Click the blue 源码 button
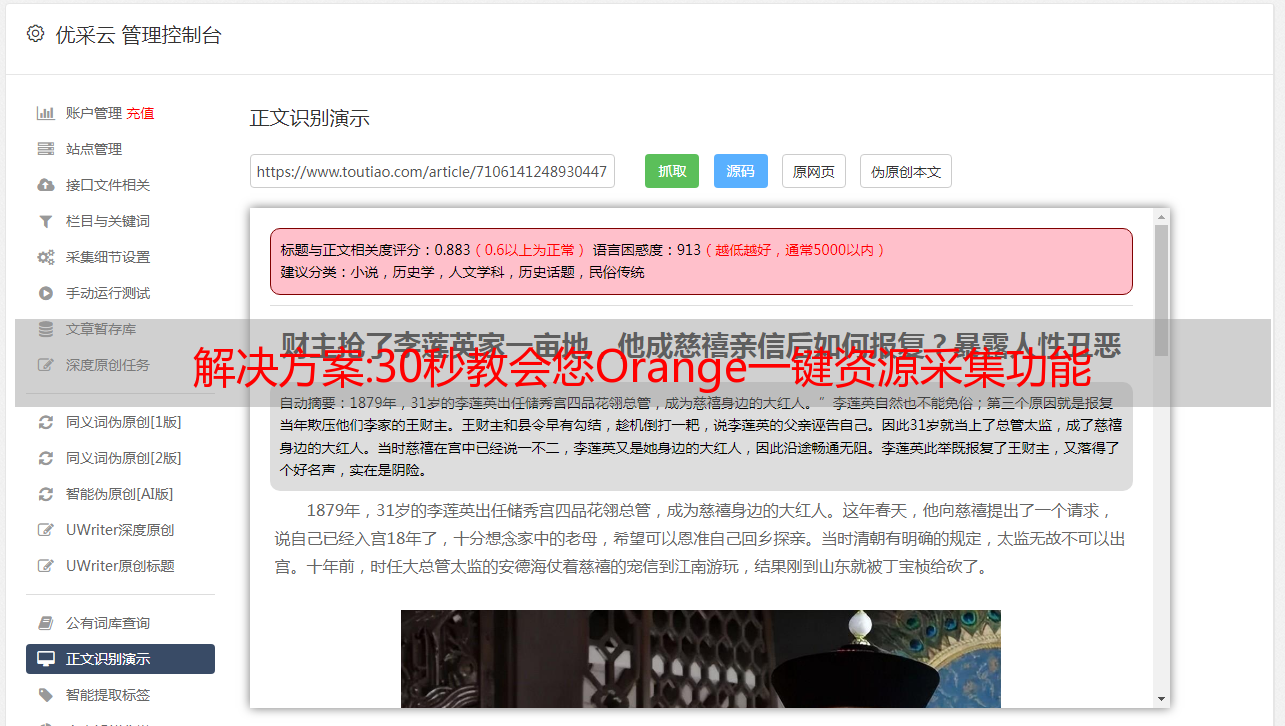This screenshot has width=1285, height=726. pos(740,171)
